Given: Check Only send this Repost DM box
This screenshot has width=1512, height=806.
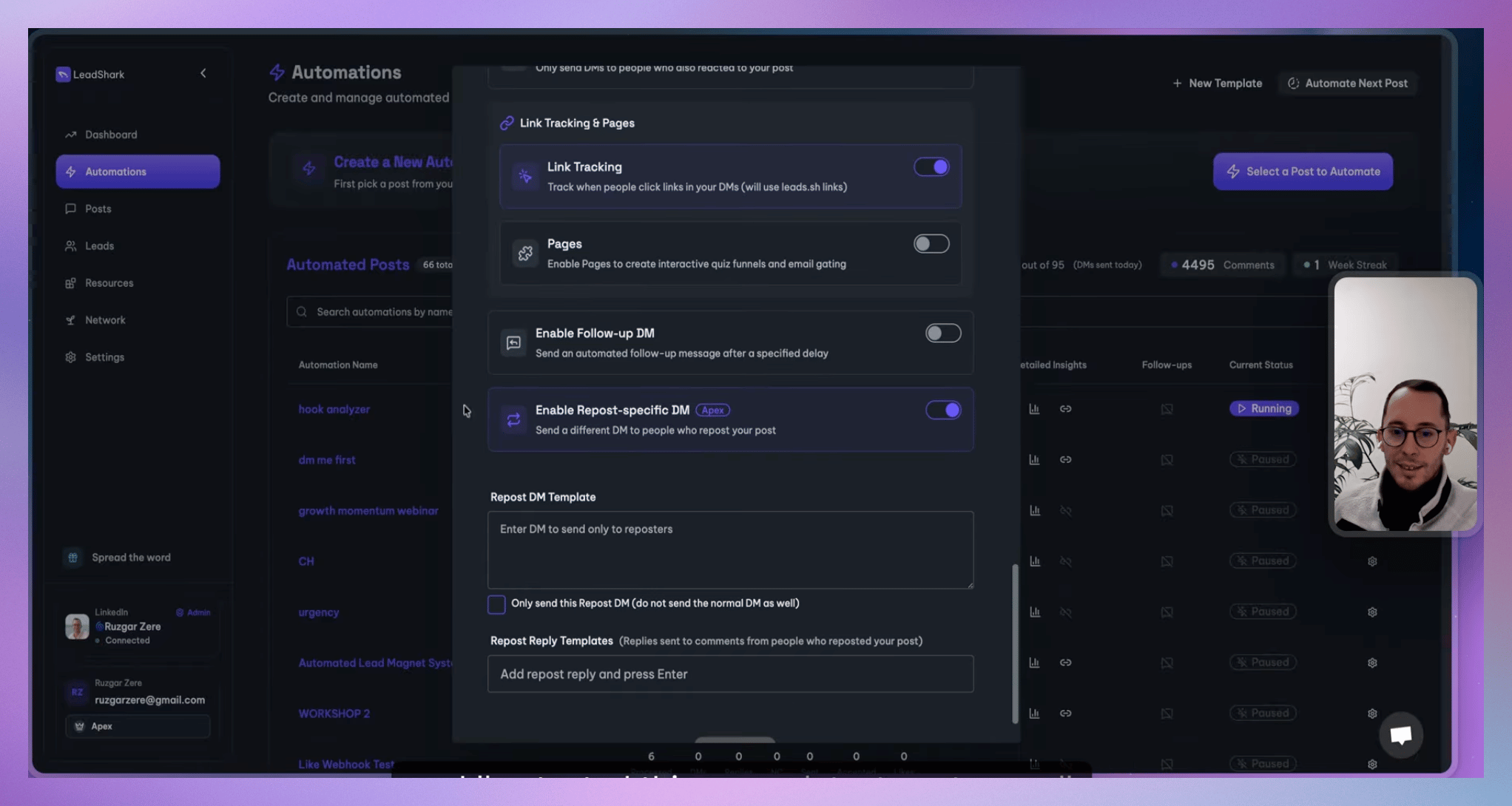Looking at the screenshot, I should coord(496,604).
